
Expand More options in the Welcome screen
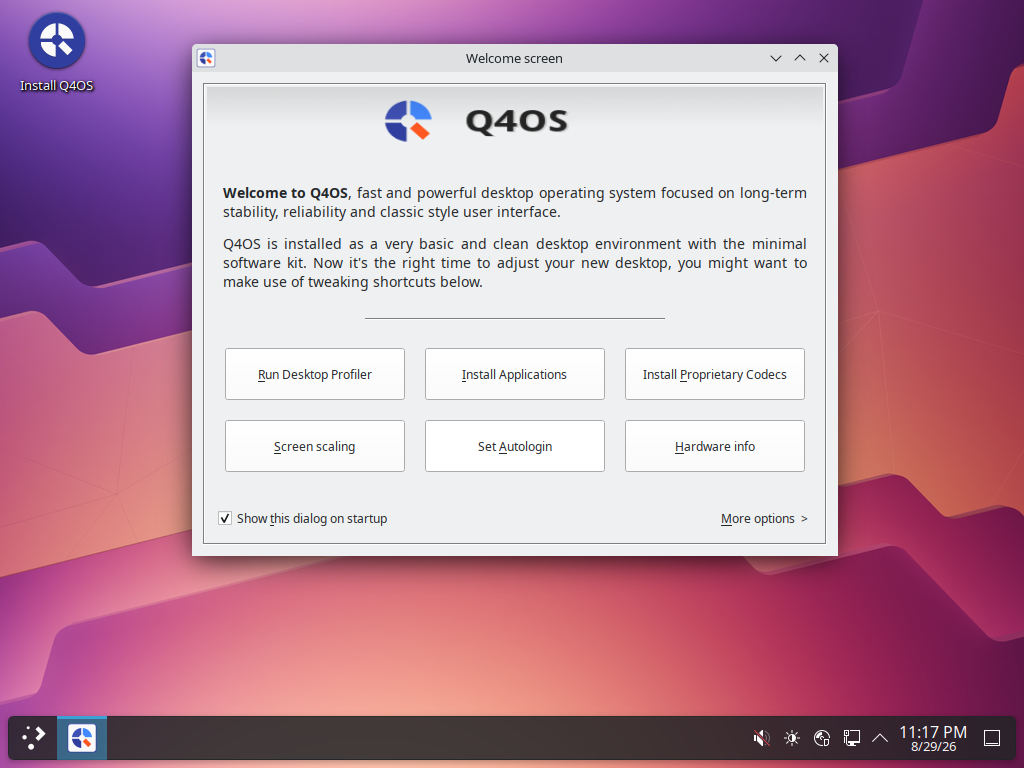point(764,519)
